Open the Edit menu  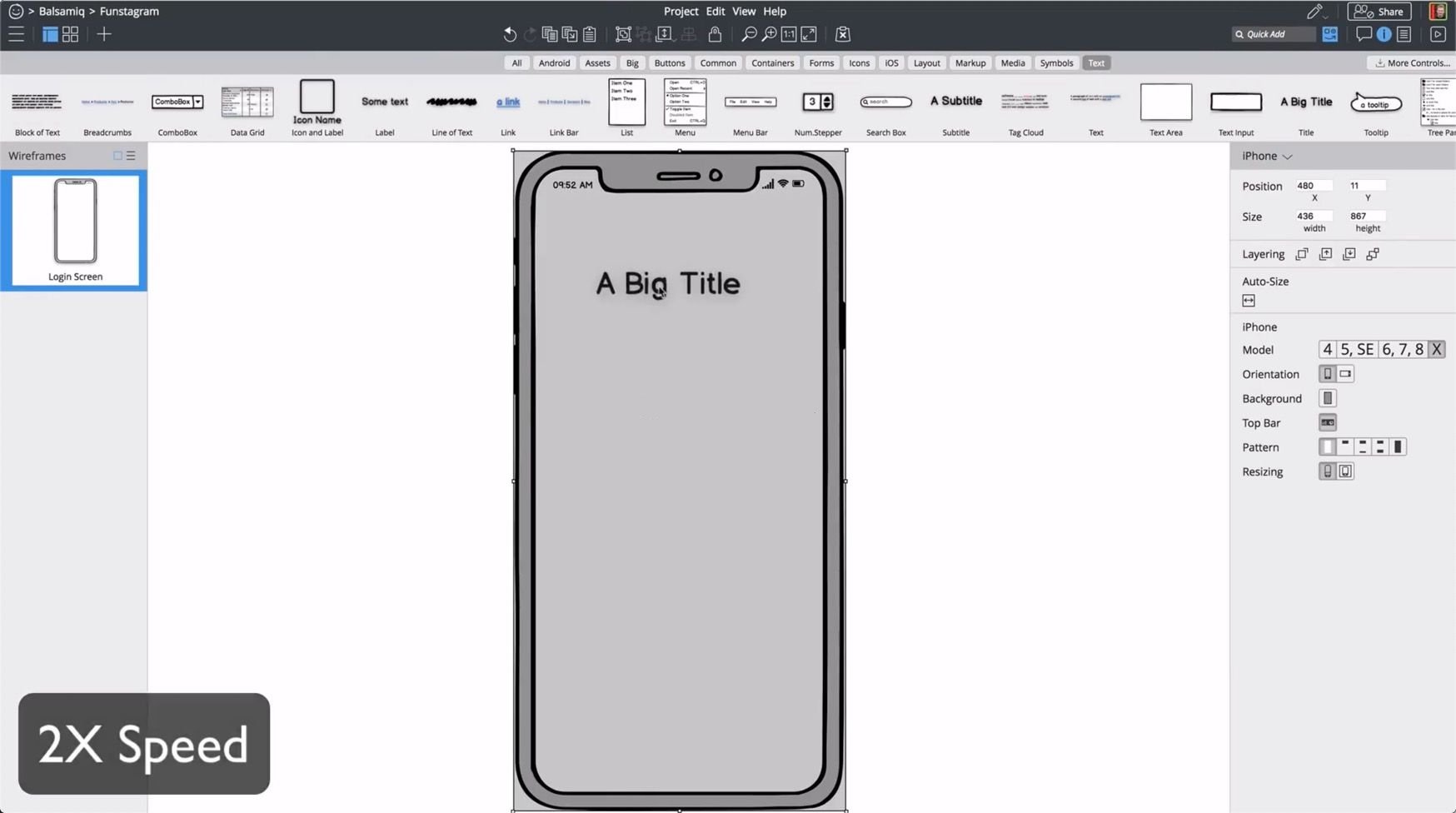coord(716,11)
